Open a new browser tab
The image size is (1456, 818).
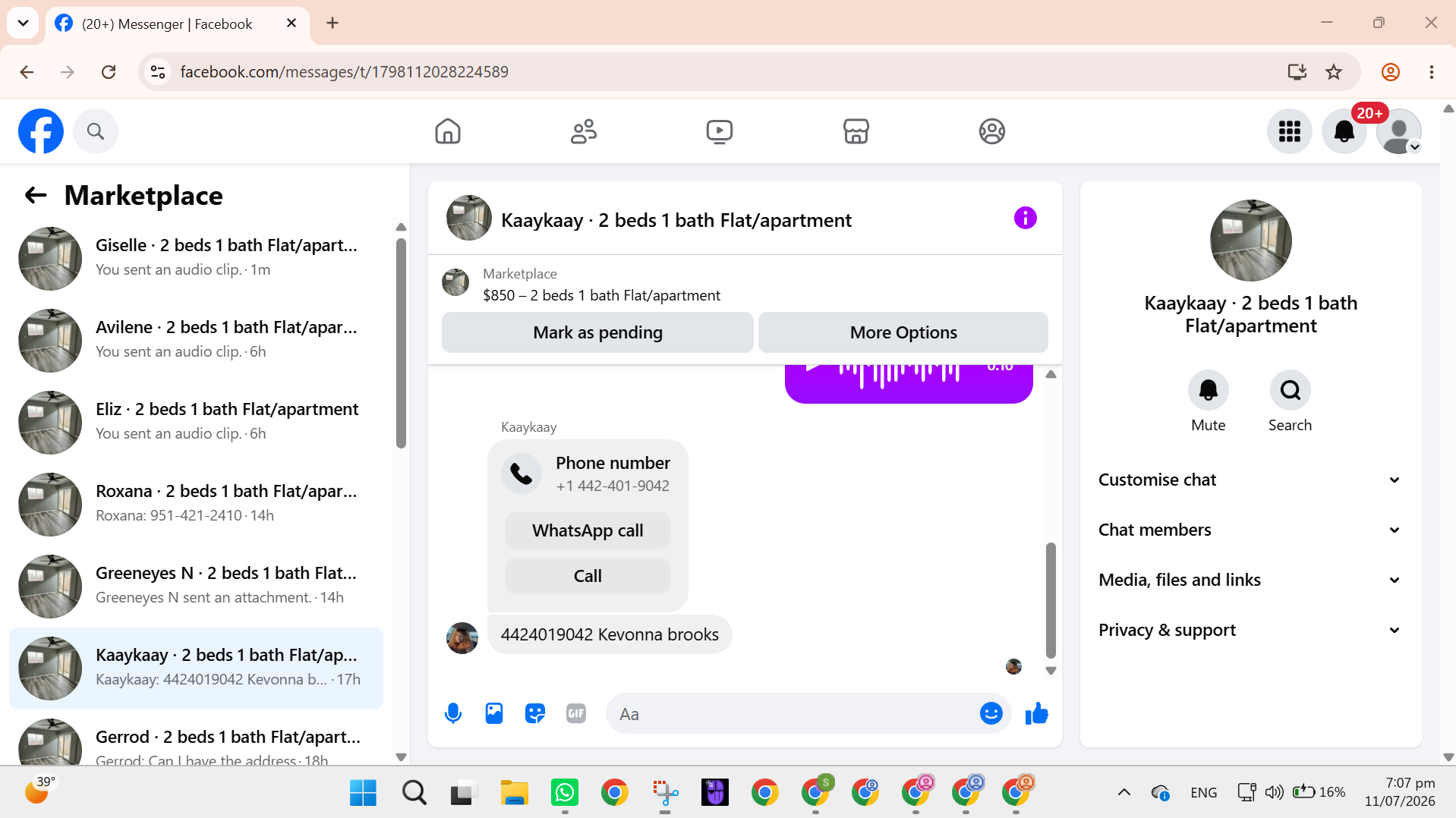(332, 24)
